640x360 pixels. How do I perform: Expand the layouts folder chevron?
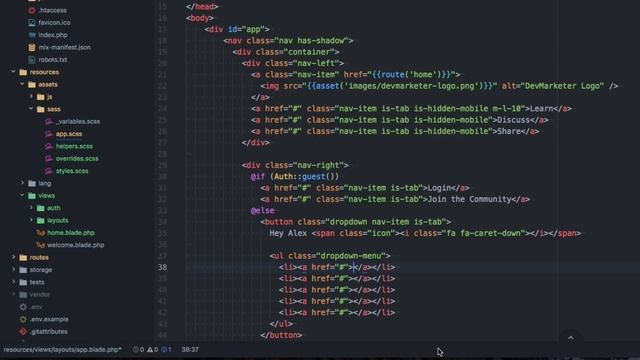[x=31, y=220]
